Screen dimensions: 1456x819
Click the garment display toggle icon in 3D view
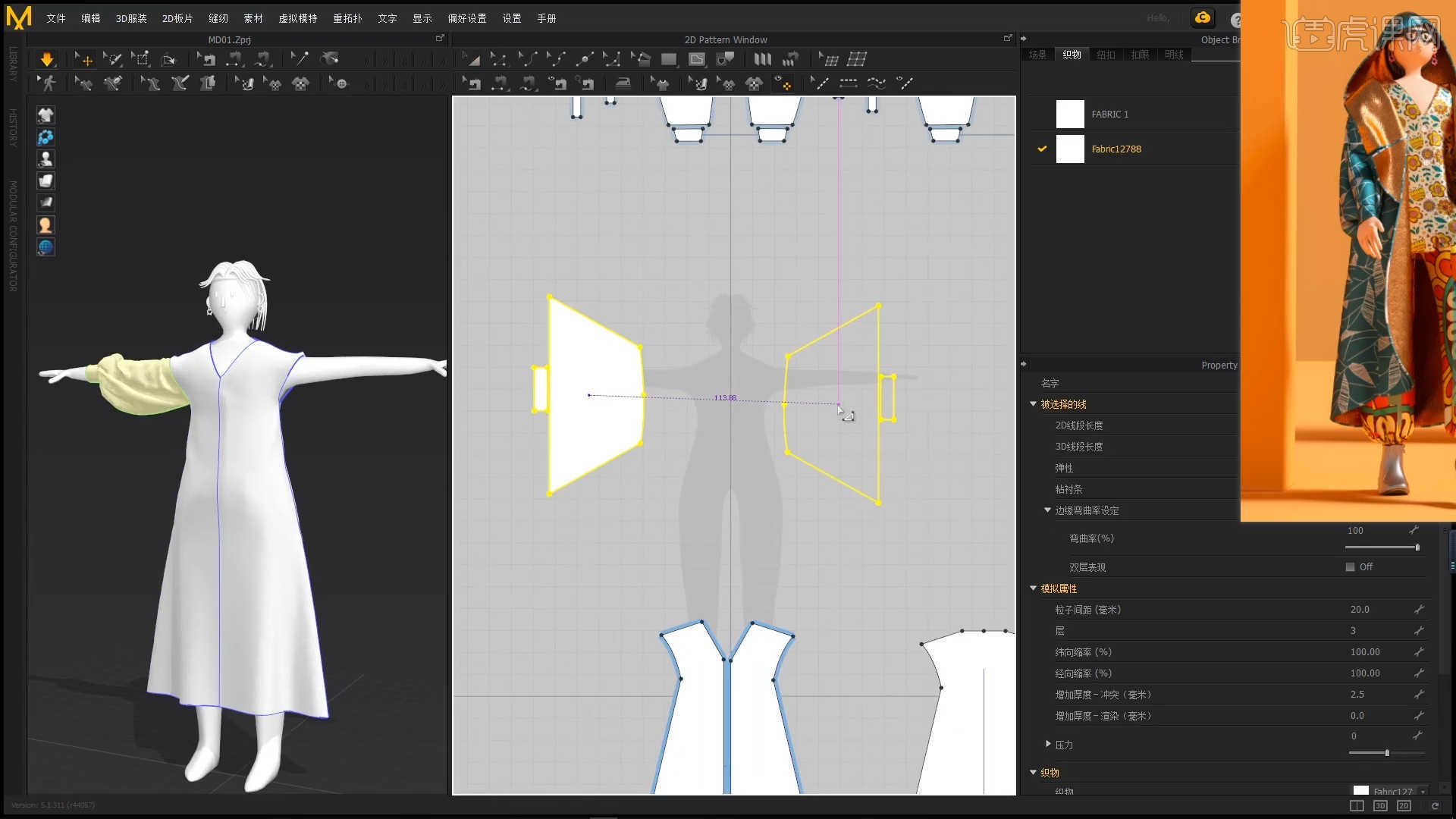point(45,115)
